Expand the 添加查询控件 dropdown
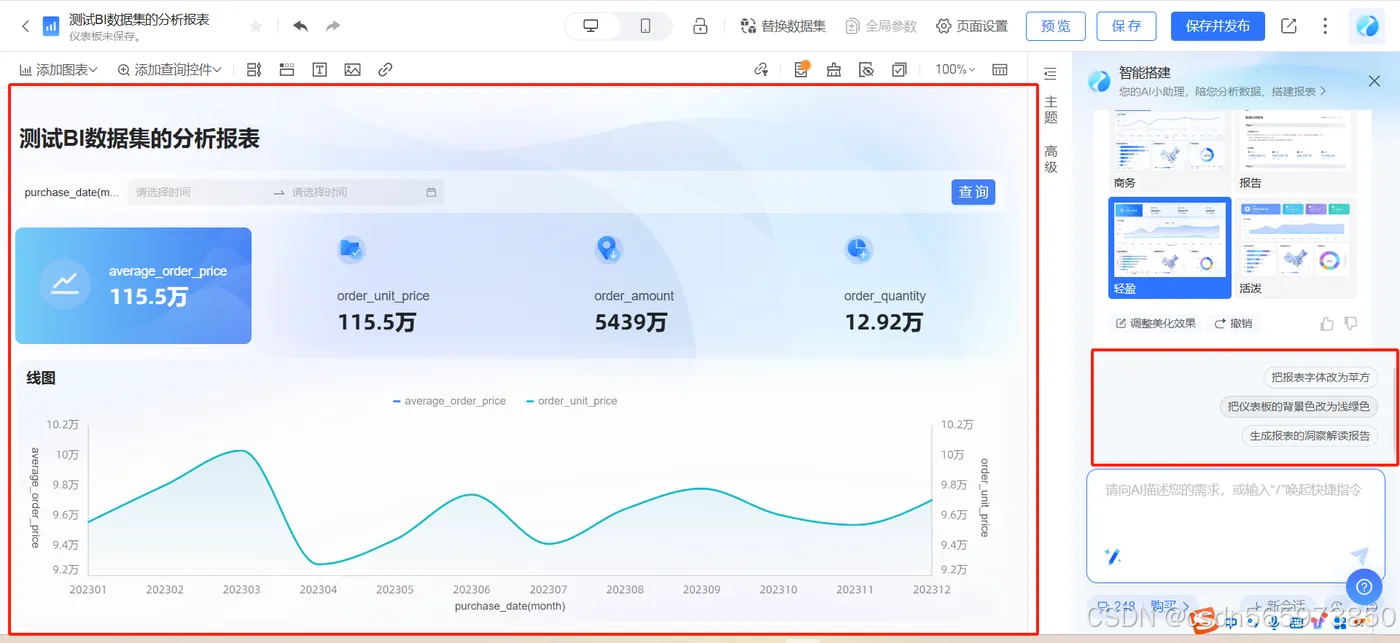Image resolution: width=1400 pixels, height=643 pixels. tap(169, 70)
